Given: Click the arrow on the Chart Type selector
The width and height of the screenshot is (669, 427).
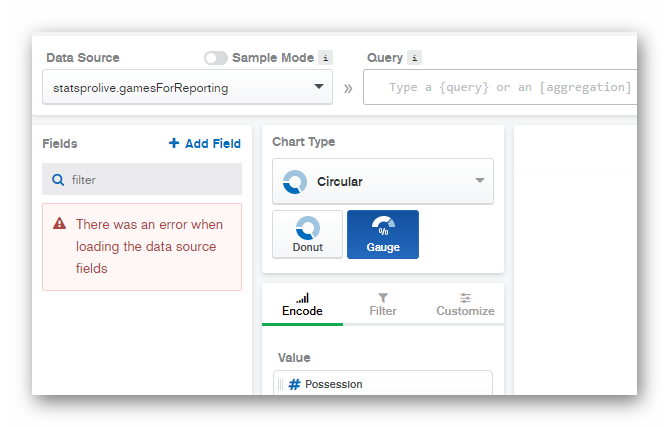Looking at the screenshot, I should click(x=479, y=181).
